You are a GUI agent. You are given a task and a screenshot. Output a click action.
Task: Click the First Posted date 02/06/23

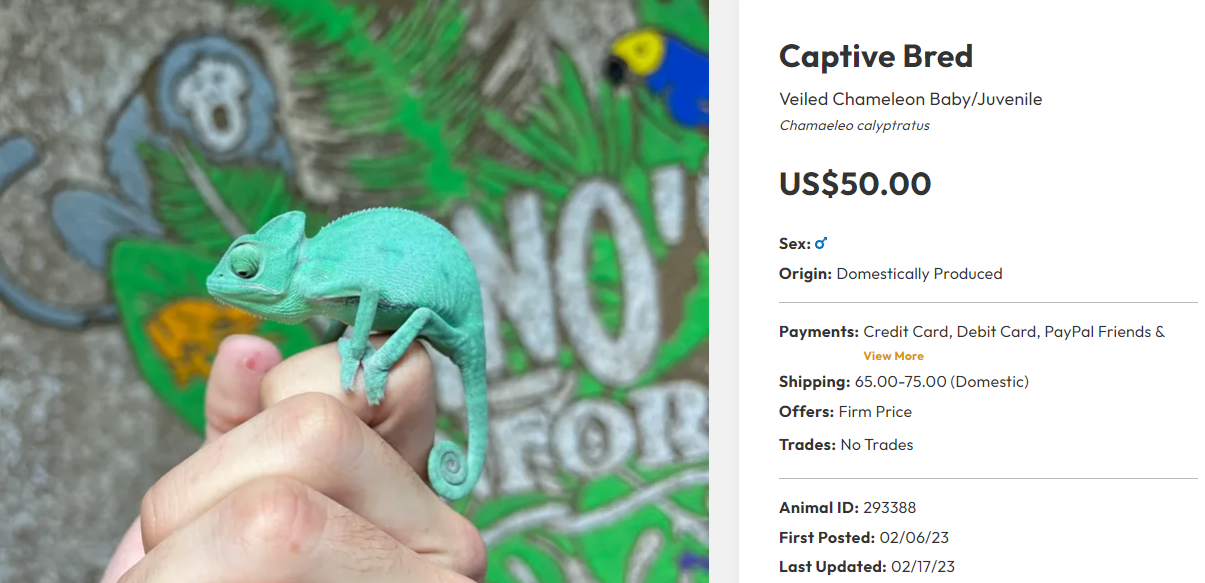[912, 538]
